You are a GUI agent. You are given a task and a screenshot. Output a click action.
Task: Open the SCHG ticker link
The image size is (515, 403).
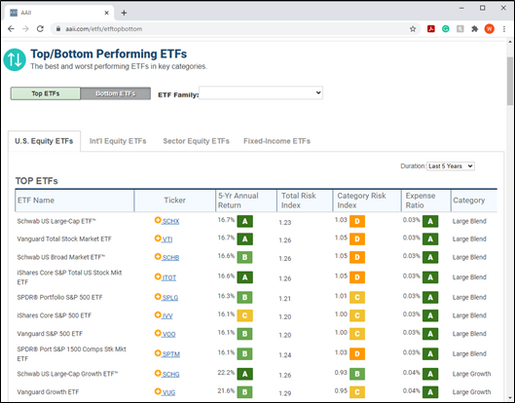(x=171, y=375)
